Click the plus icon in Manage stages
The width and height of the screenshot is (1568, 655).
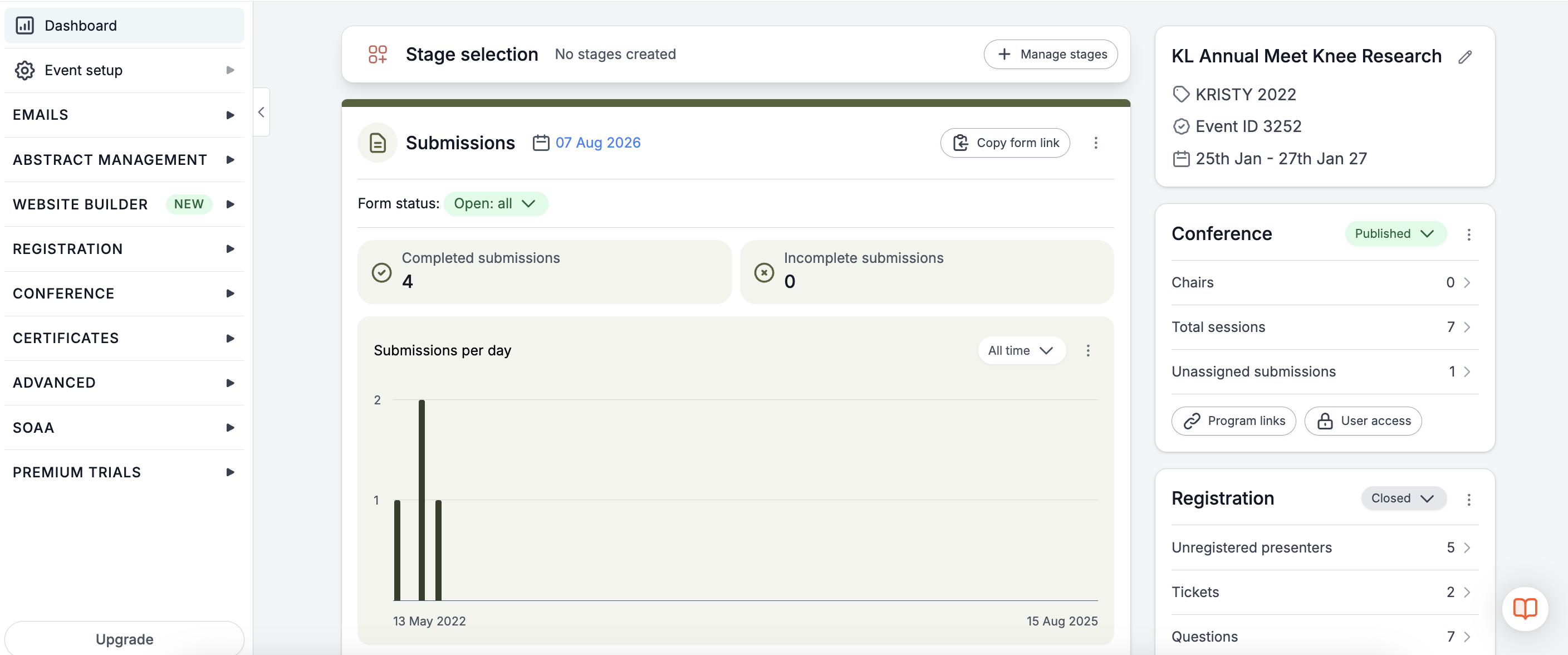[x=1004, y=54]
